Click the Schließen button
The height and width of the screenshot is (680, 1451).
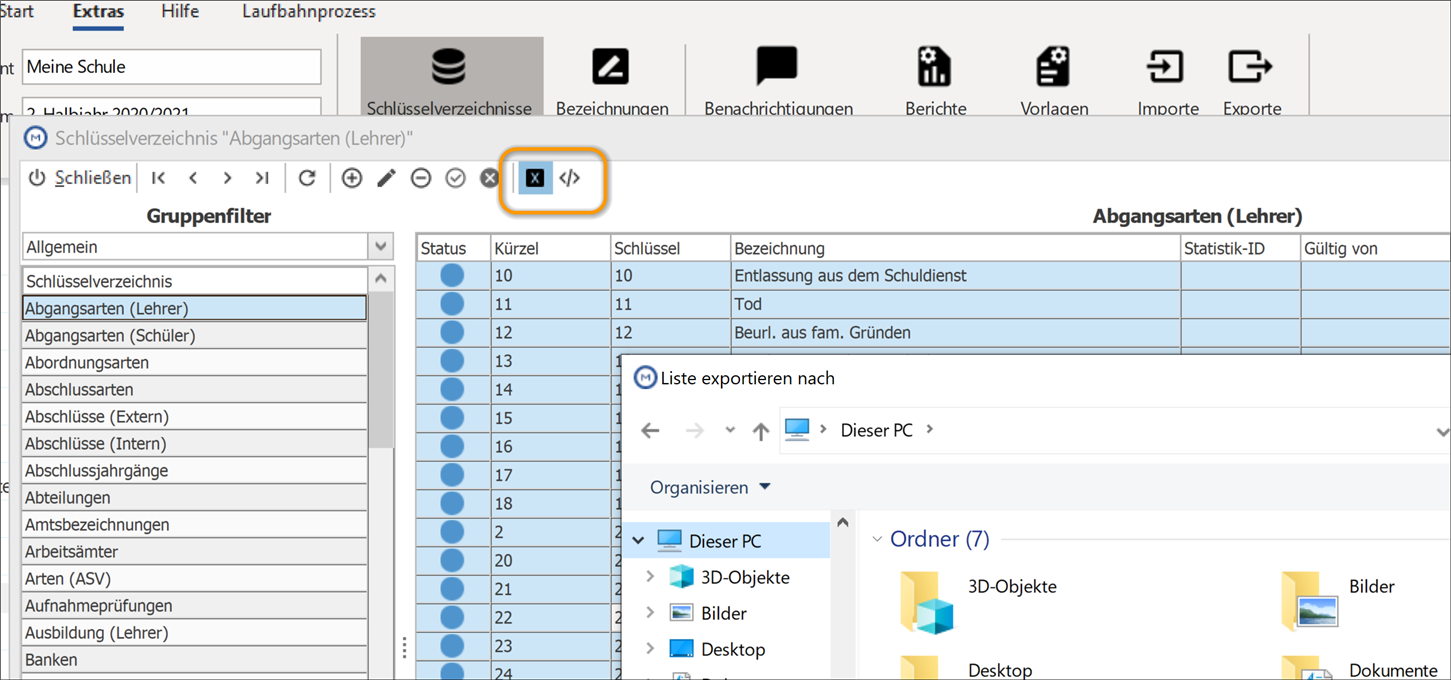[x=80, y=178]
